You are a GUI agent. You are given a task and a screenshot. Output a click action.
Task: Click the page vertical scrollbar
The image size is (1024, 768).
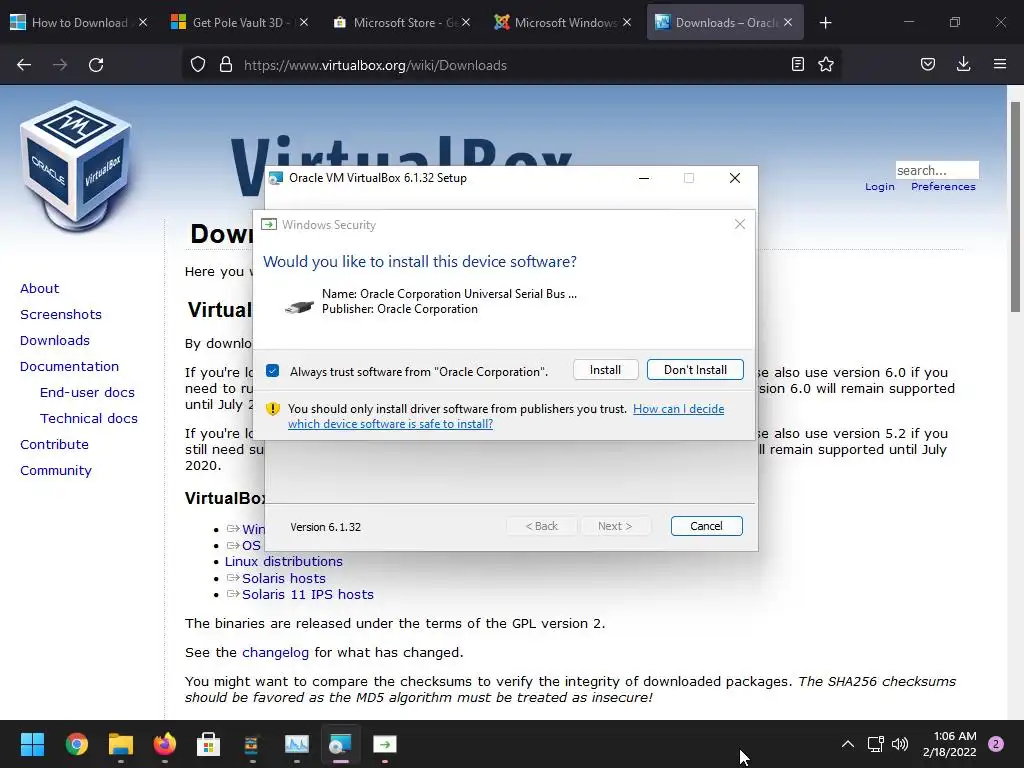[1016, 207]
